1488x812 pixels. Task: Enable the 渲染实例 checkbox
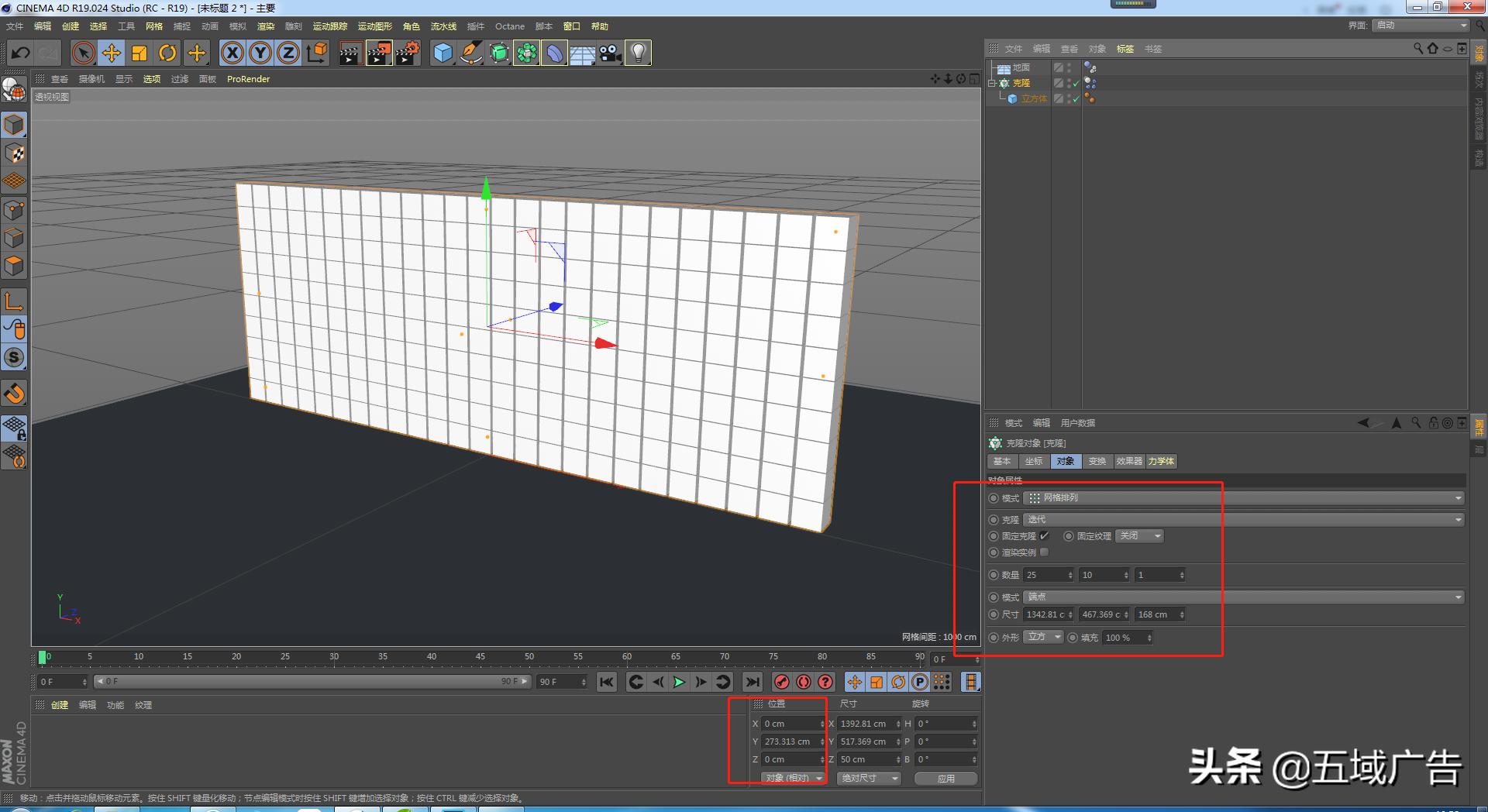click(x=1044, y=552)
